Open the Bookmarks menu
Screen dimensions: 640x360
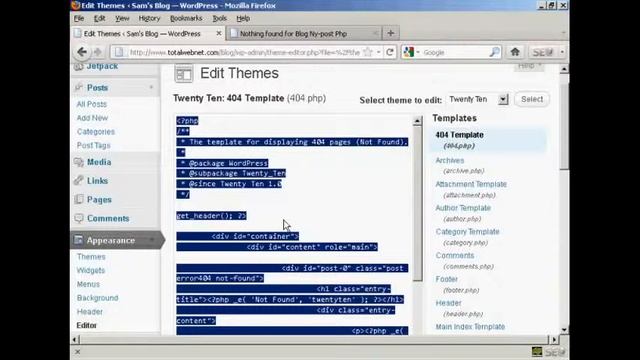tap(186, 18)
